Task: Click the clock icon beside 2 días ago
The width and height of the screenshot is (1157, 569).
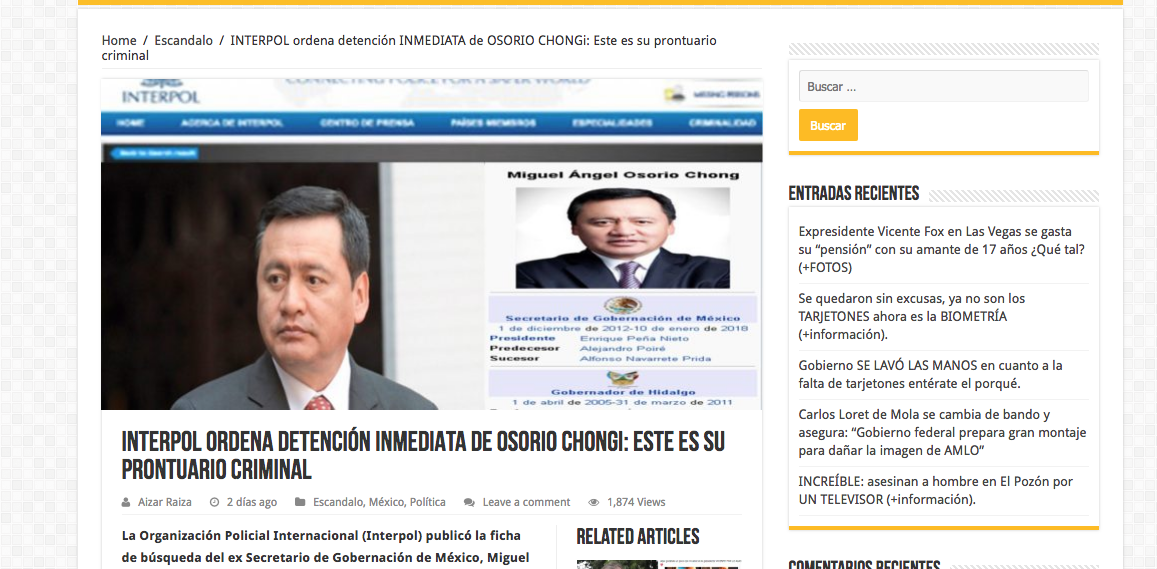Action: coord(215,502)
